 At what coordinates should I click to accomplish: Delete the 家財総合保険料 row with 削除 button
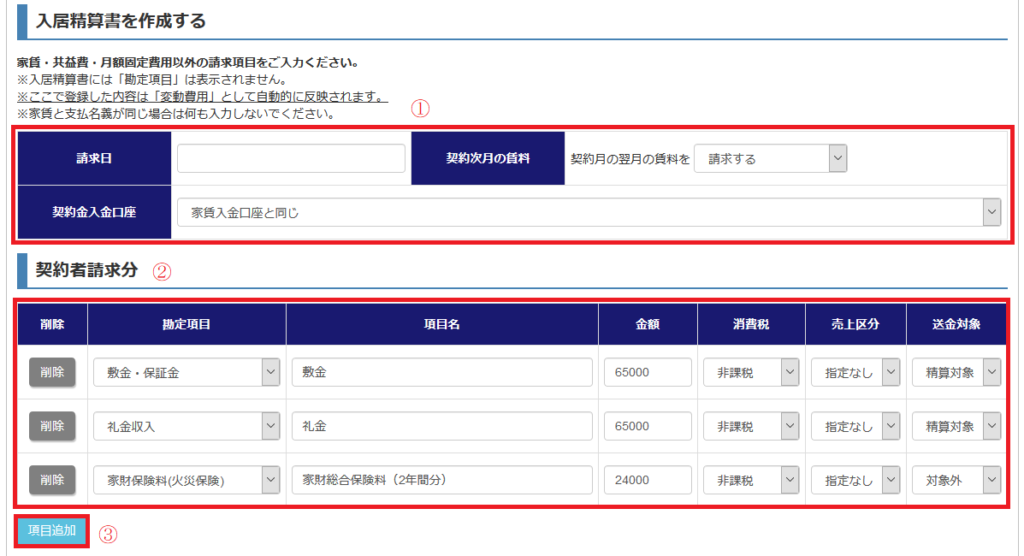tap(52, 480)
